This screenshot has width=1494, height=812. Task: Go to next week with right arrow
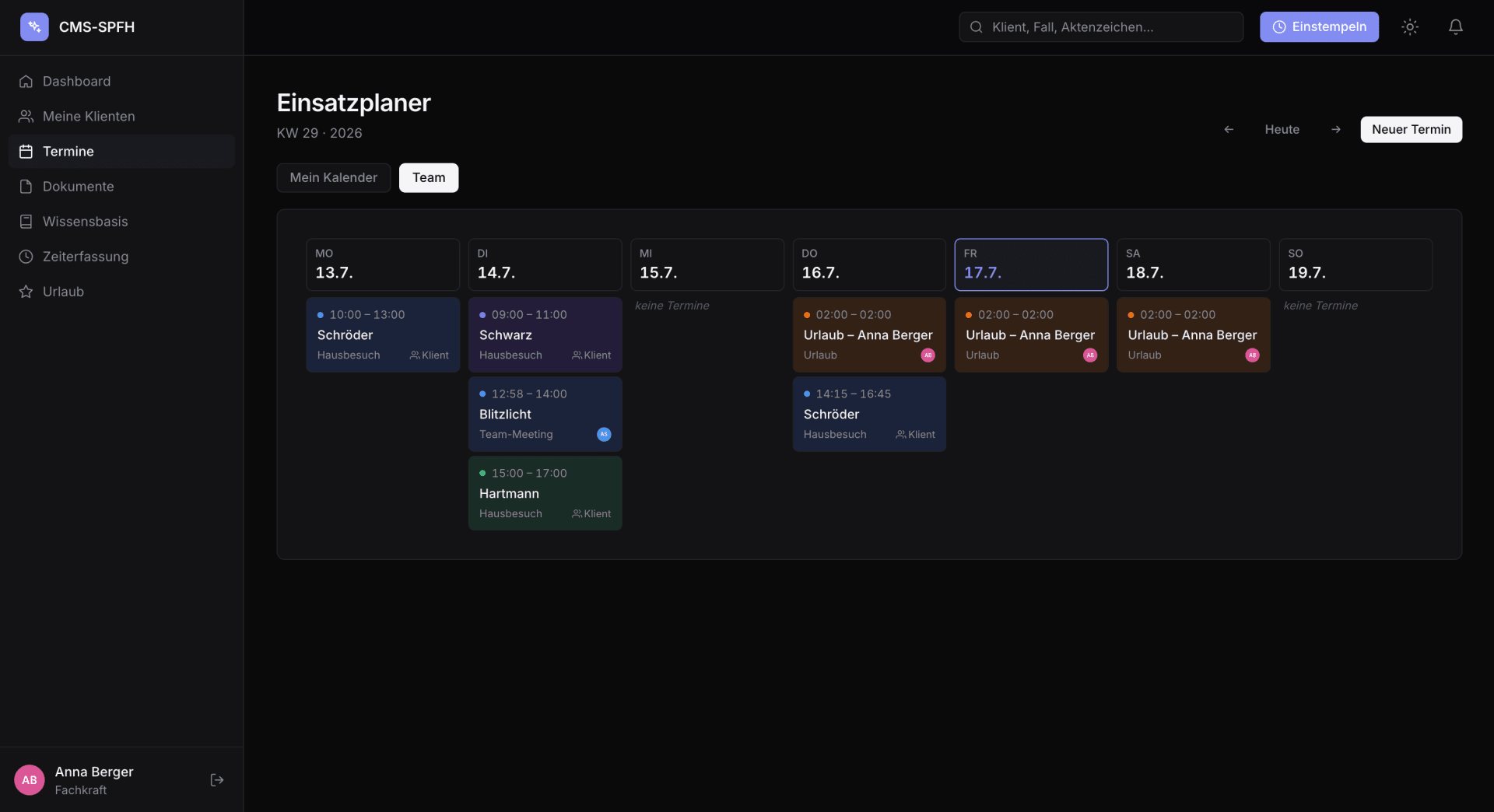[1335, 129]
